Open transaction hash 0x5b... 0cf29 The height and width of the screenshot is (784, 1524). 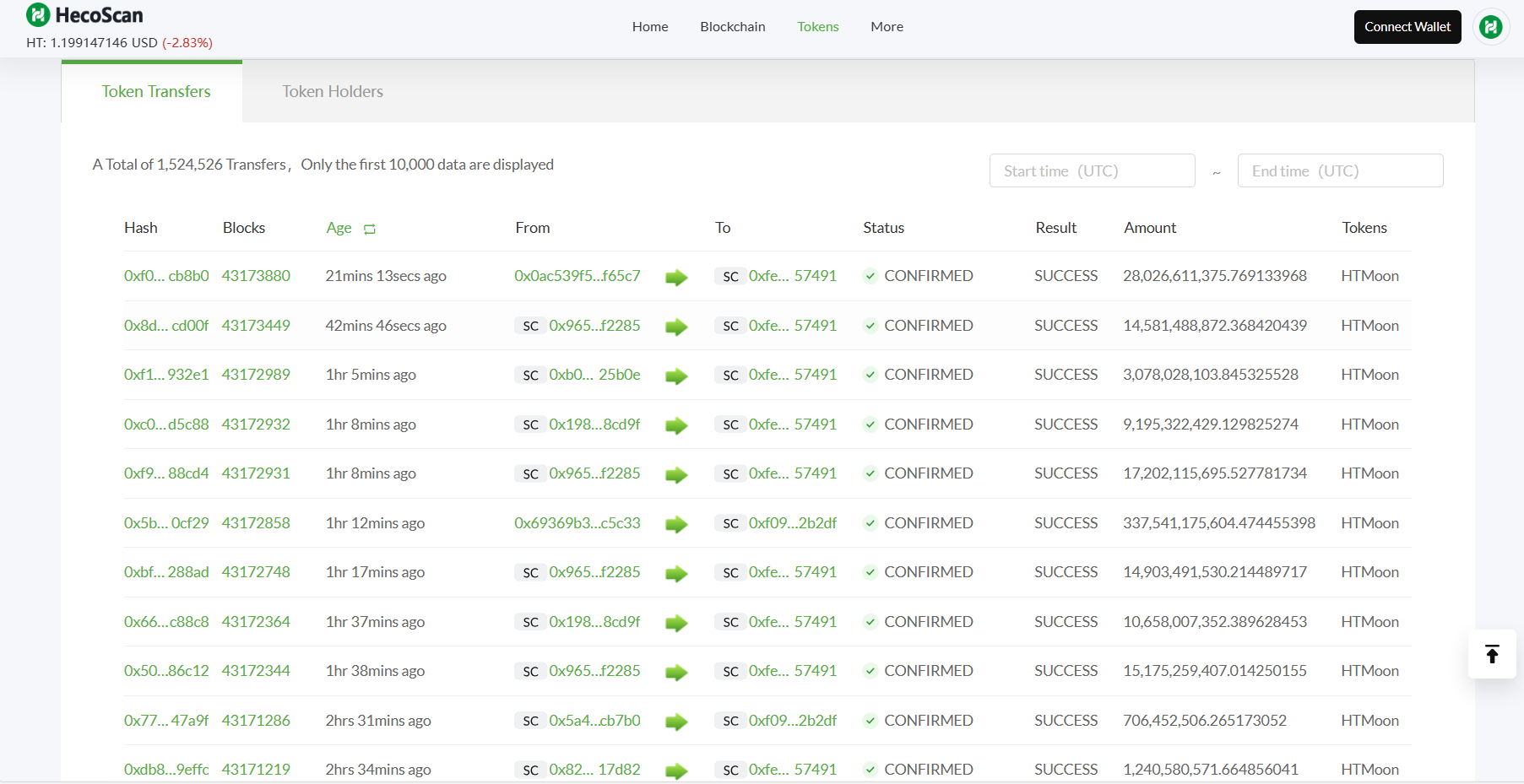pyautogui.click(x=166, y=523)
